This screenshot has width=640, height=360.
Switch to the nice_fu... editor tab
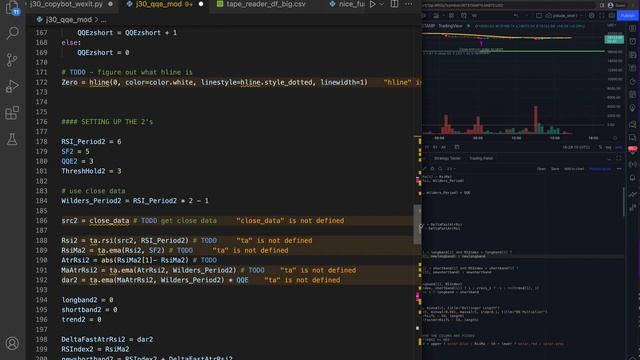(x=348, y=4)
